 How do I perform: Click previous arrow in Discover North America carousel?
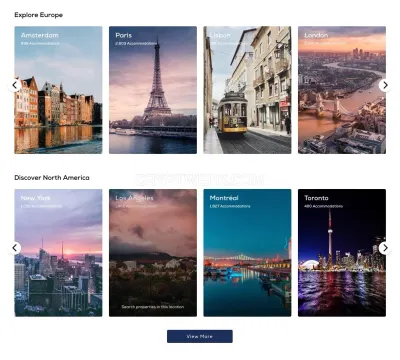15,248
